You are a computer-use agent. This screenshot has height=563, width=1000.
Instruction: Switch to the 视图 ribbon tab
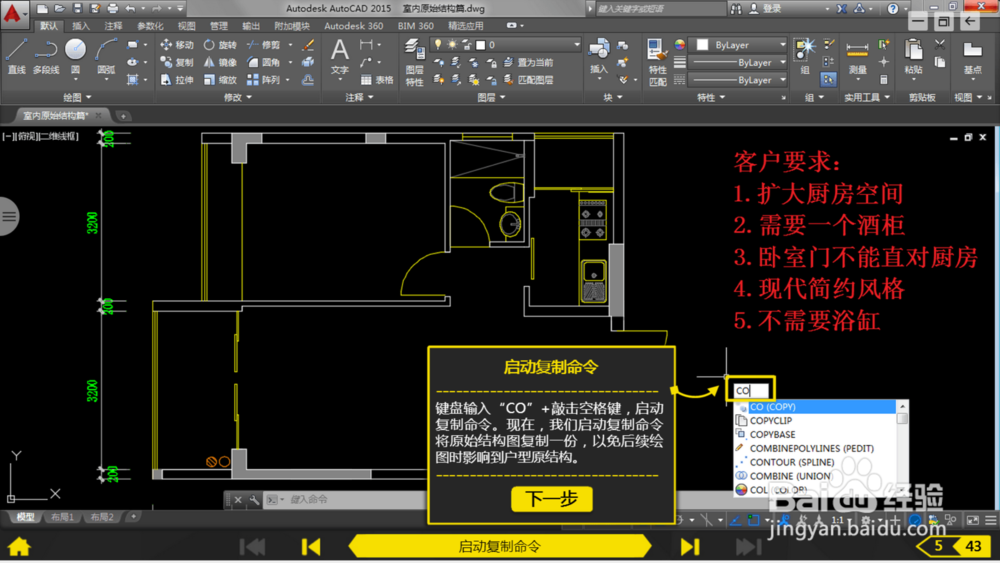tap(186, 26)
